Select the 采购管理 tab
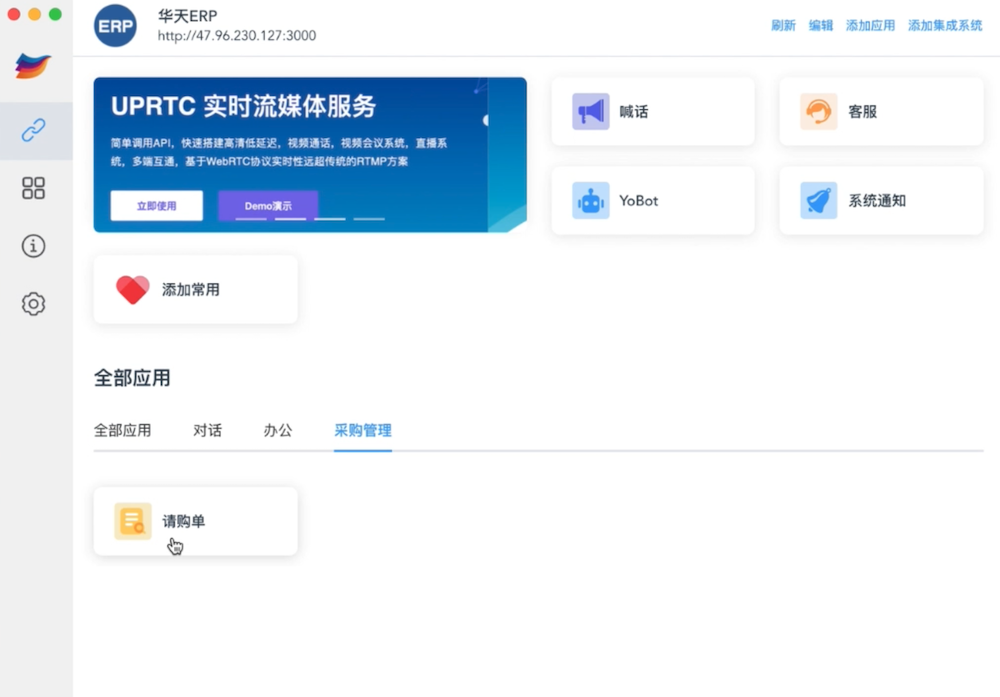The image size is (1000, 697). 363,431
